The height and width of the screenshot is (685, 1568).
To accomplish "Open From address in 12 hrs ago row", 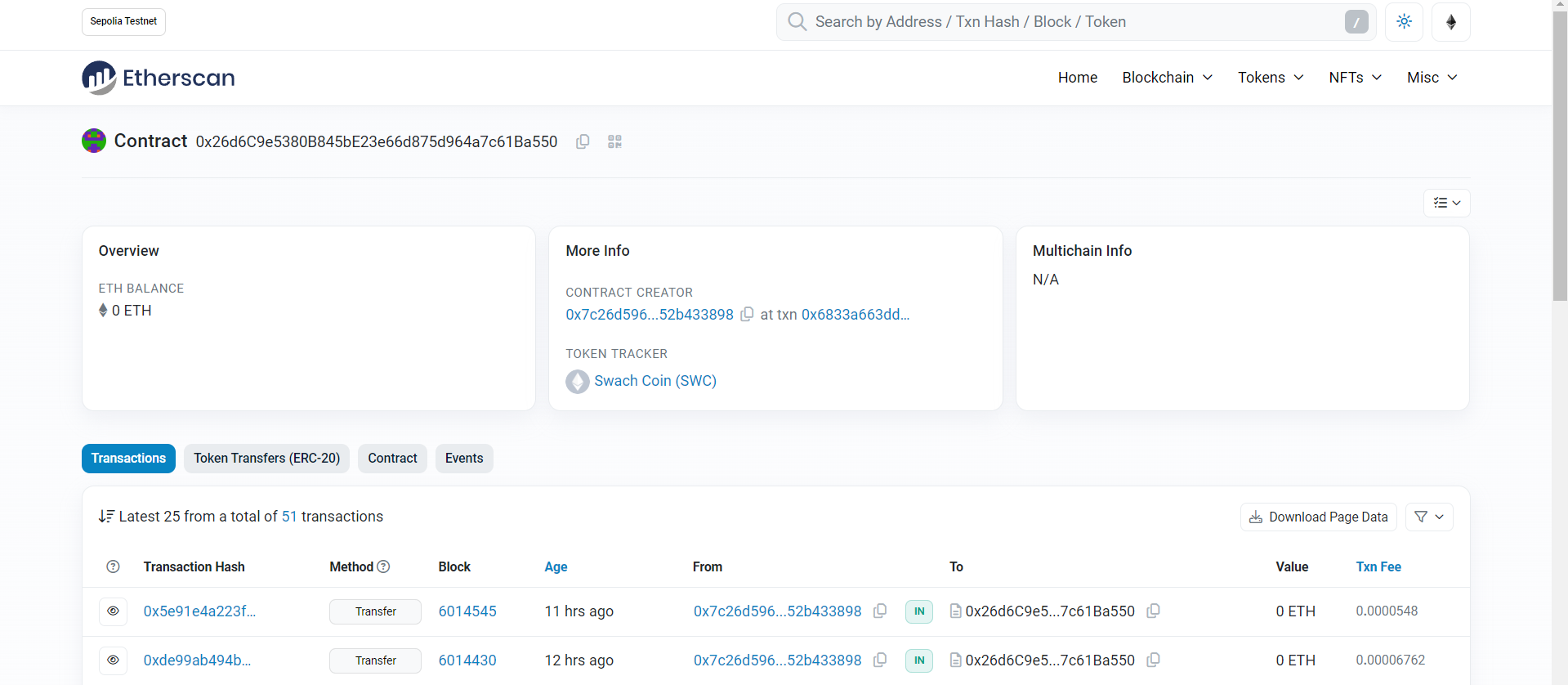I will 777,660.
